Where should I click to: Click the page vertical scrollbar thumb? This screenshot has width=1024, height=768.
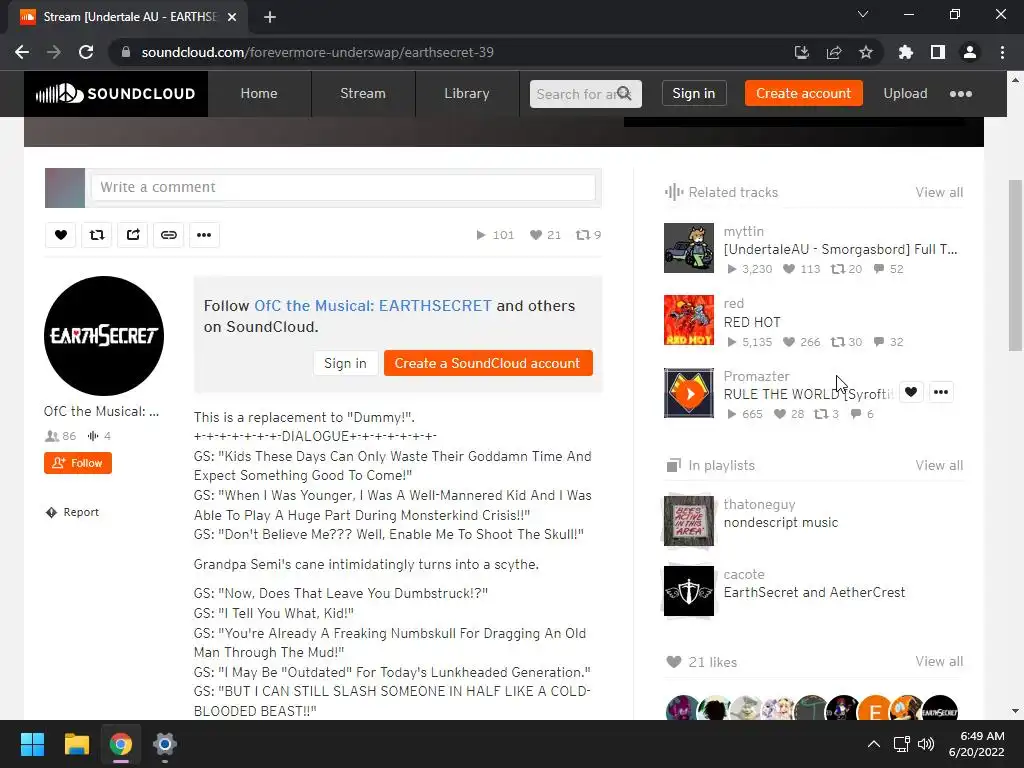(1015, 265)
